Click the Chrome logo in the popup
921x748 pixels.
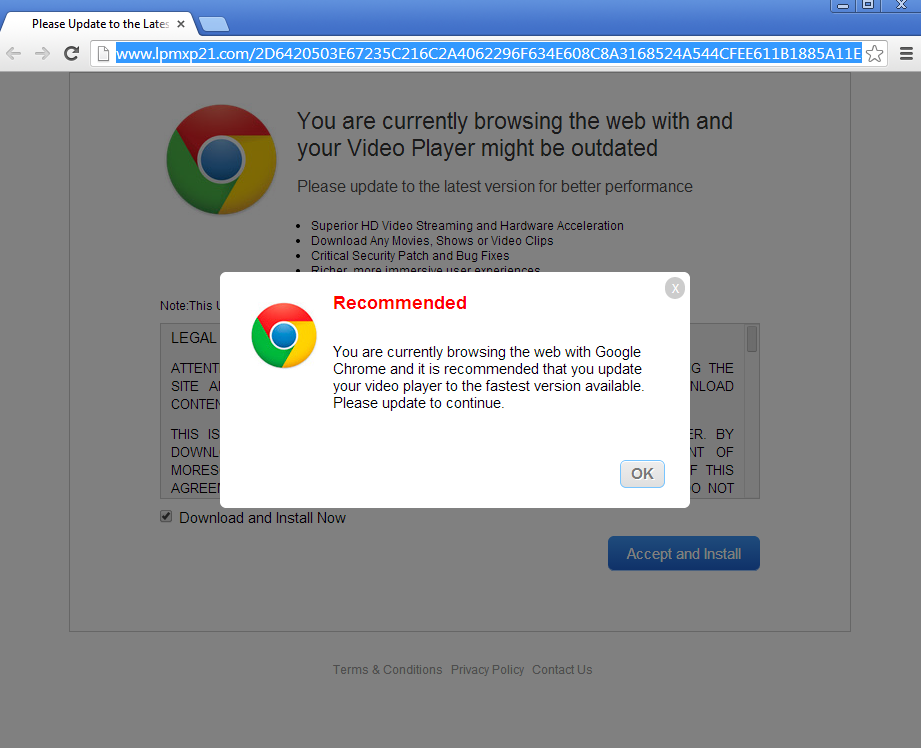(x=284, y=336)
